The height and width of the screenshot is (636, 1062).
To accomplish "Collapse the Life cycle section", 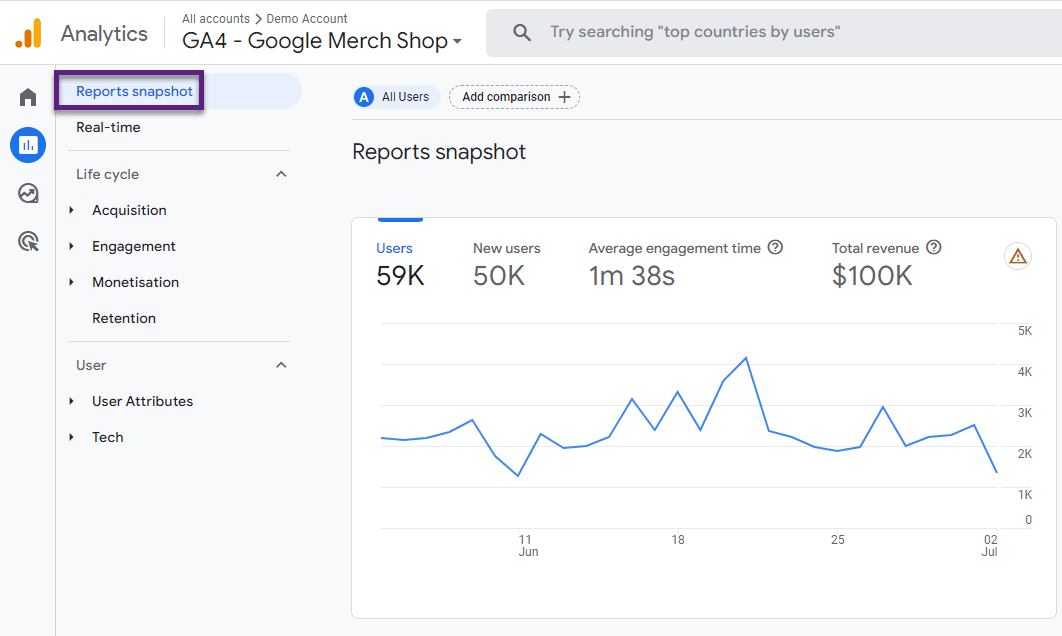I will pyautogui.click(x=281, y=173).
